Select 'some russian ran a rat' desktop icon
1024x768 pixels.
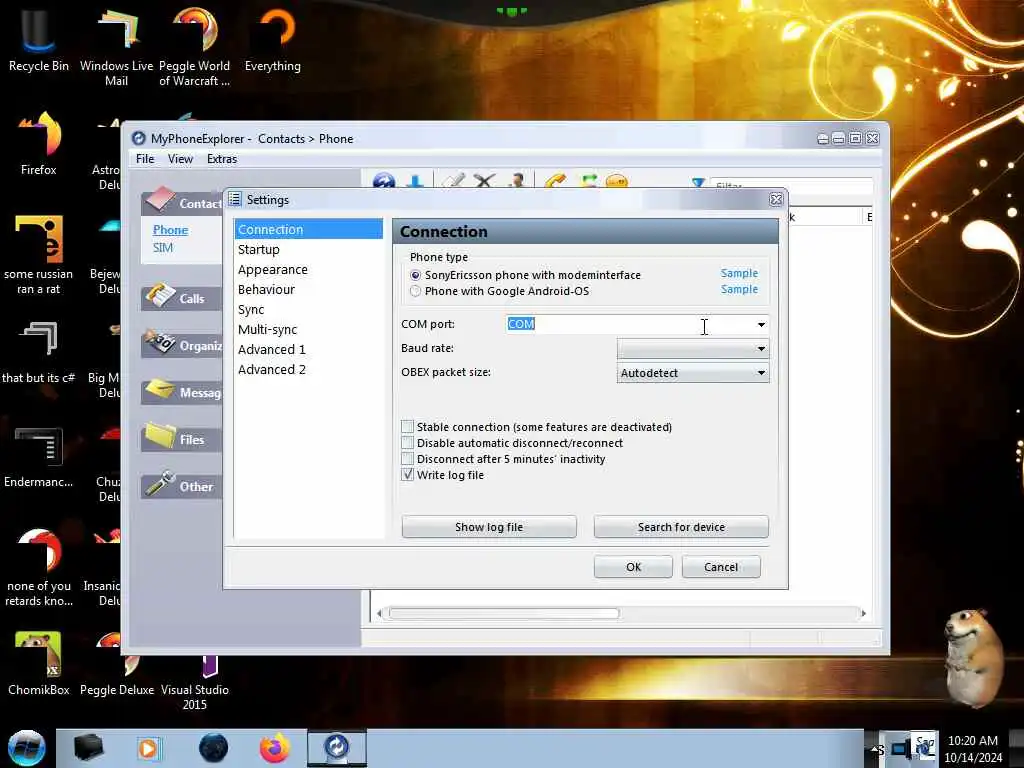coord(38,255)
